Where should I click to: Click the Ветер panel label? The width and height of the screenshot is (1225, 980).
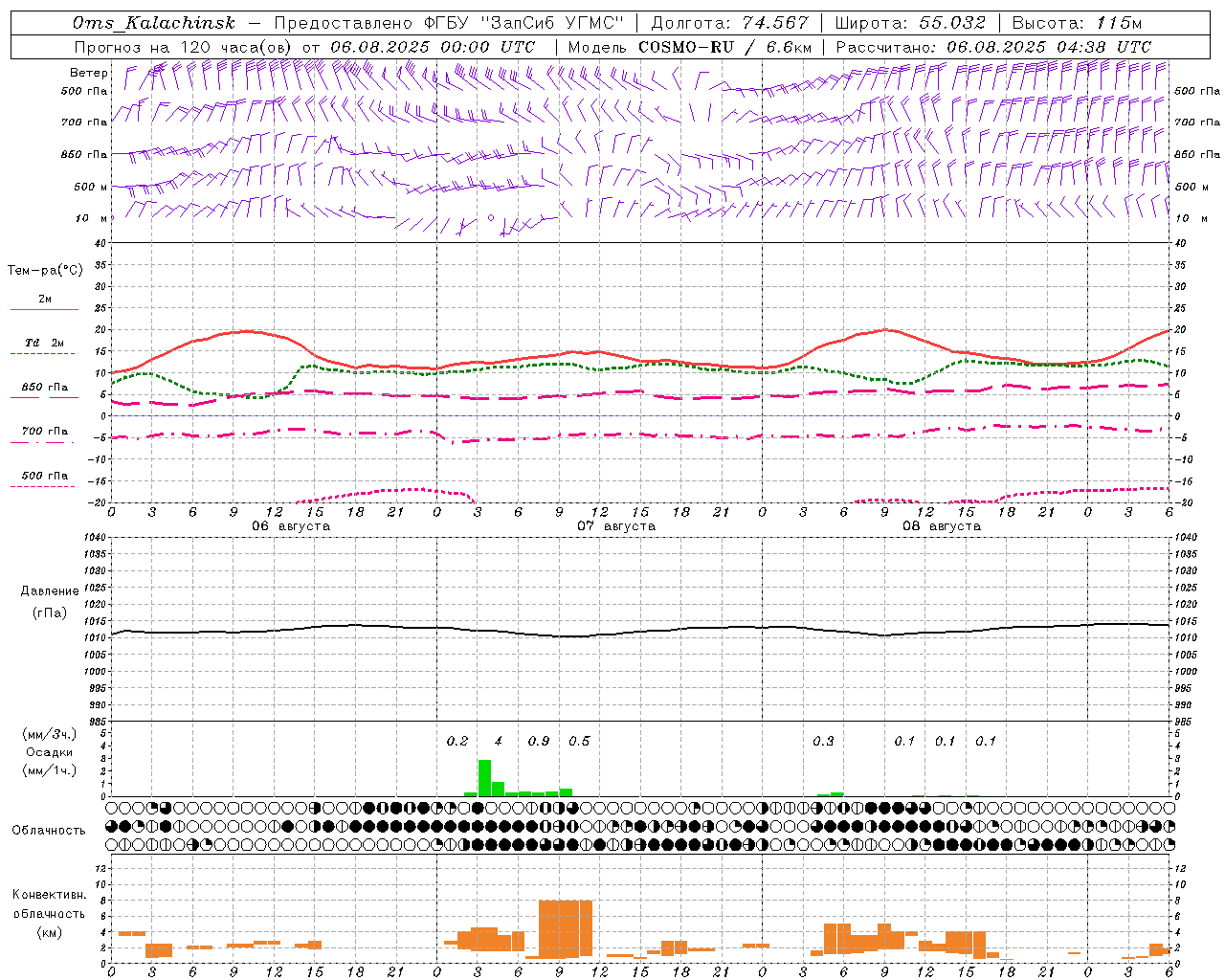[88, 73]
